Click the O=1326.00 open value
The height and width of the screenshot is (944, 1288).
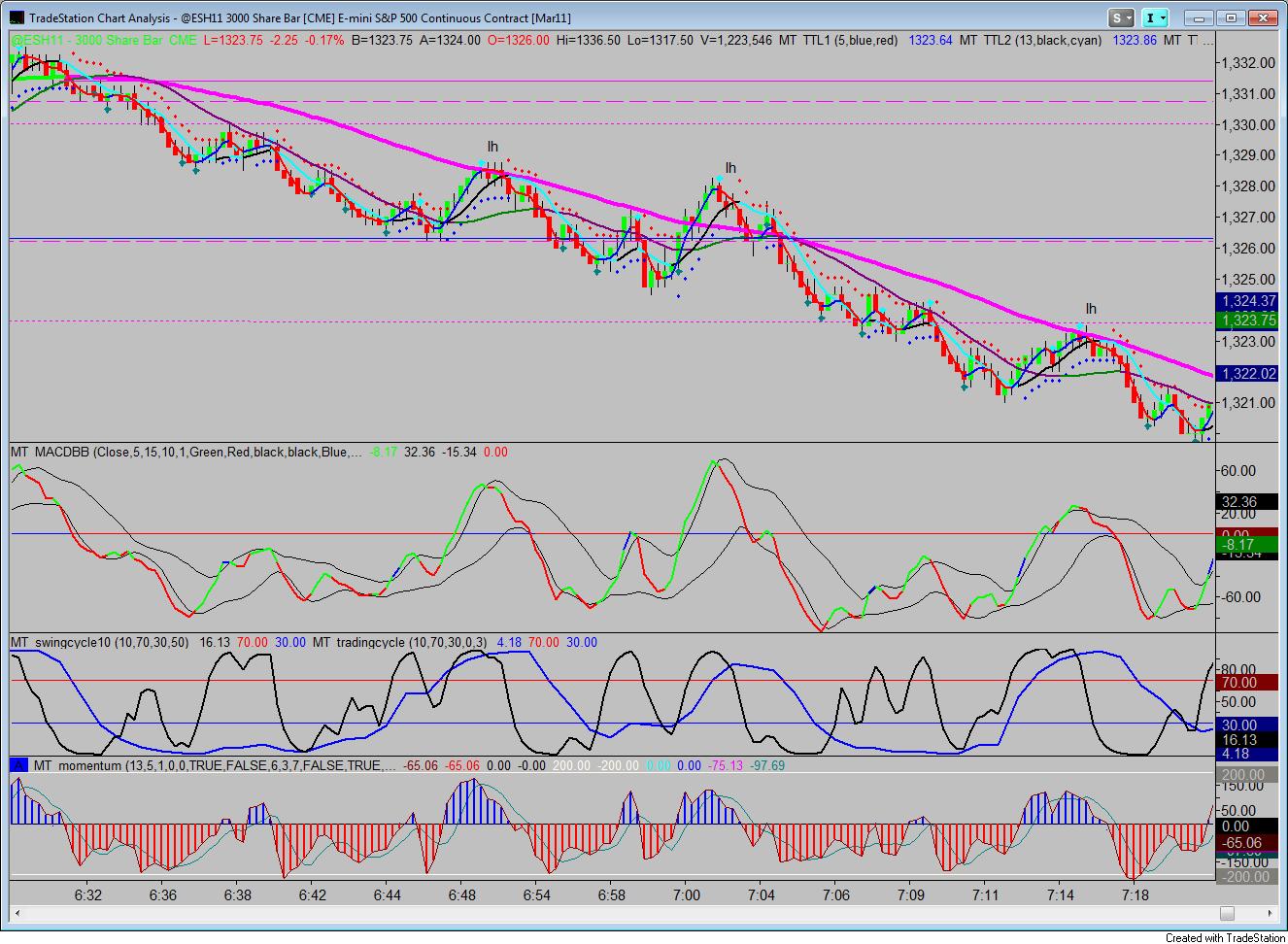click(519, 40)
